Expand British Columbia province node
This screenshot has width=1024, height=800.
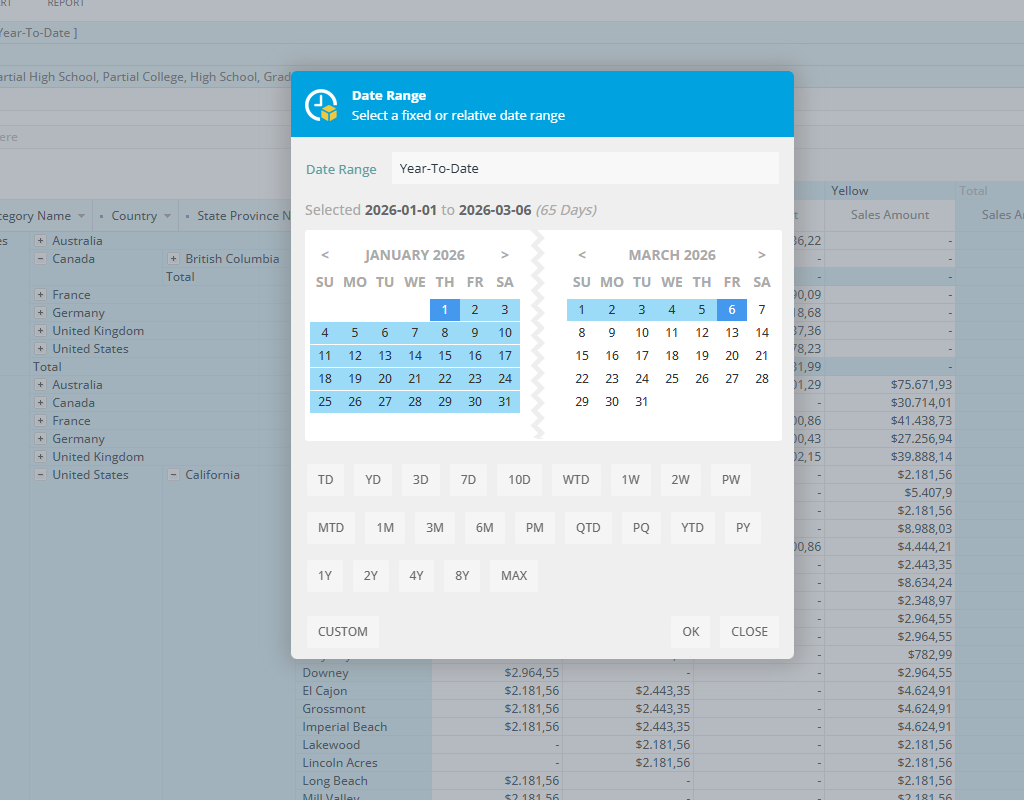173,259
